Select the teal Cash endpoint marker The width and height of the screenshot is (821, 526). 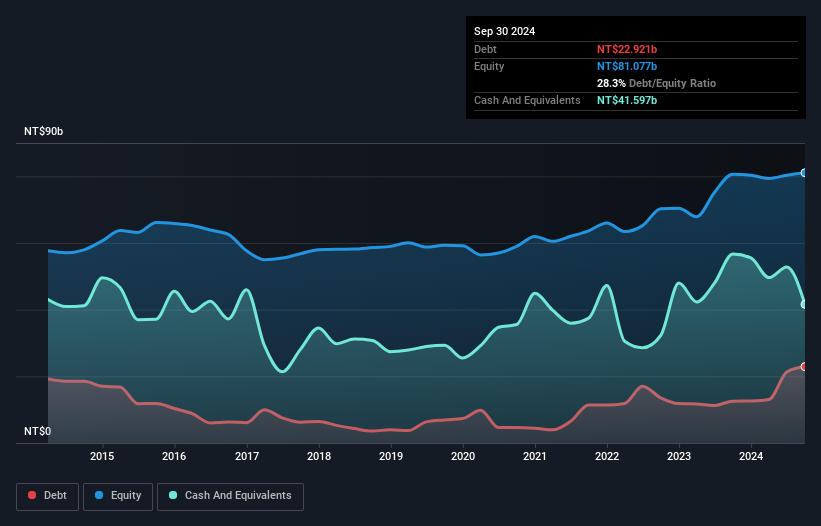(804, 304)
